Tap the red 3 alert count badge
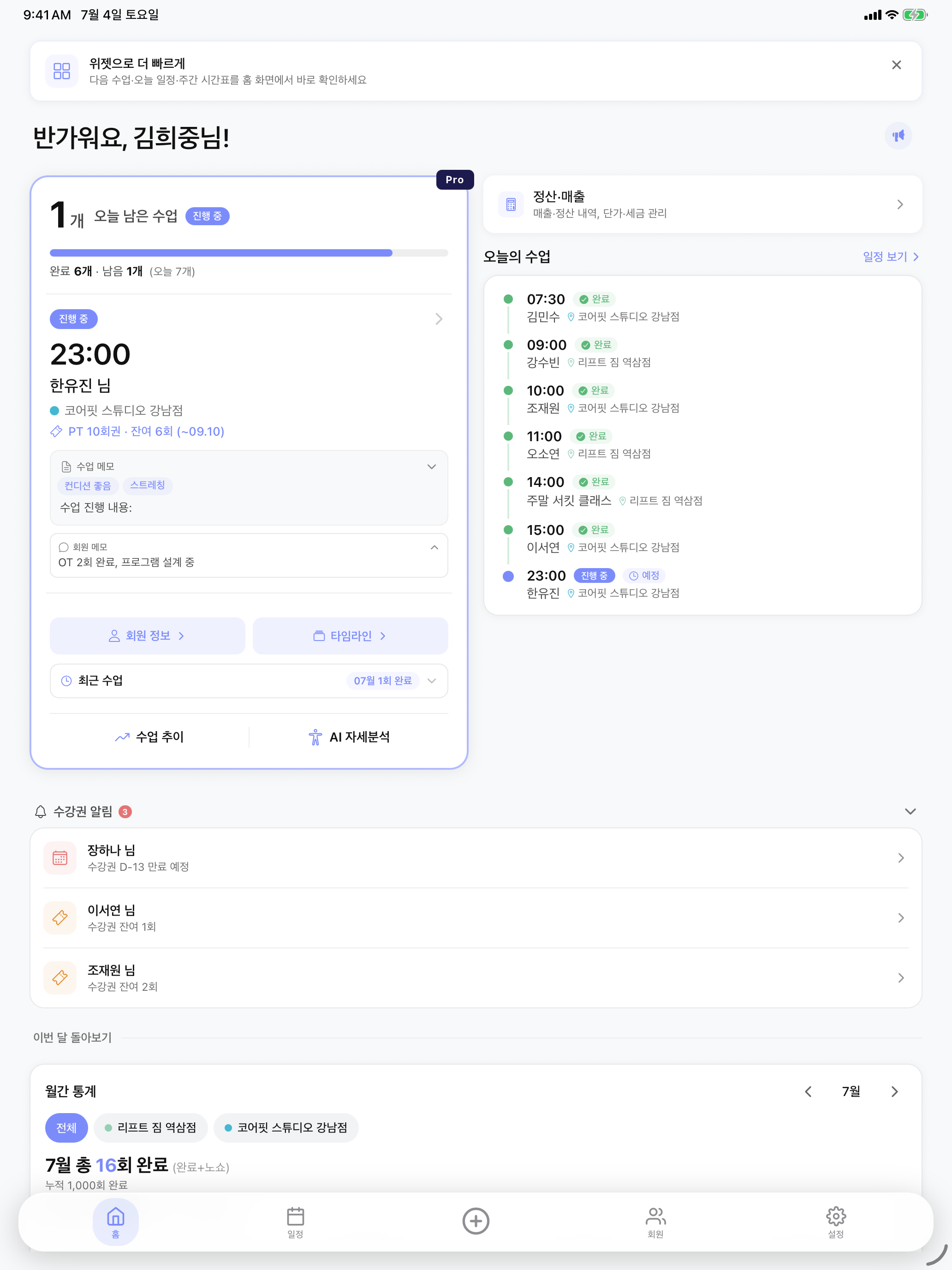This screenshot has width=952, height=1270. [125, 811]
